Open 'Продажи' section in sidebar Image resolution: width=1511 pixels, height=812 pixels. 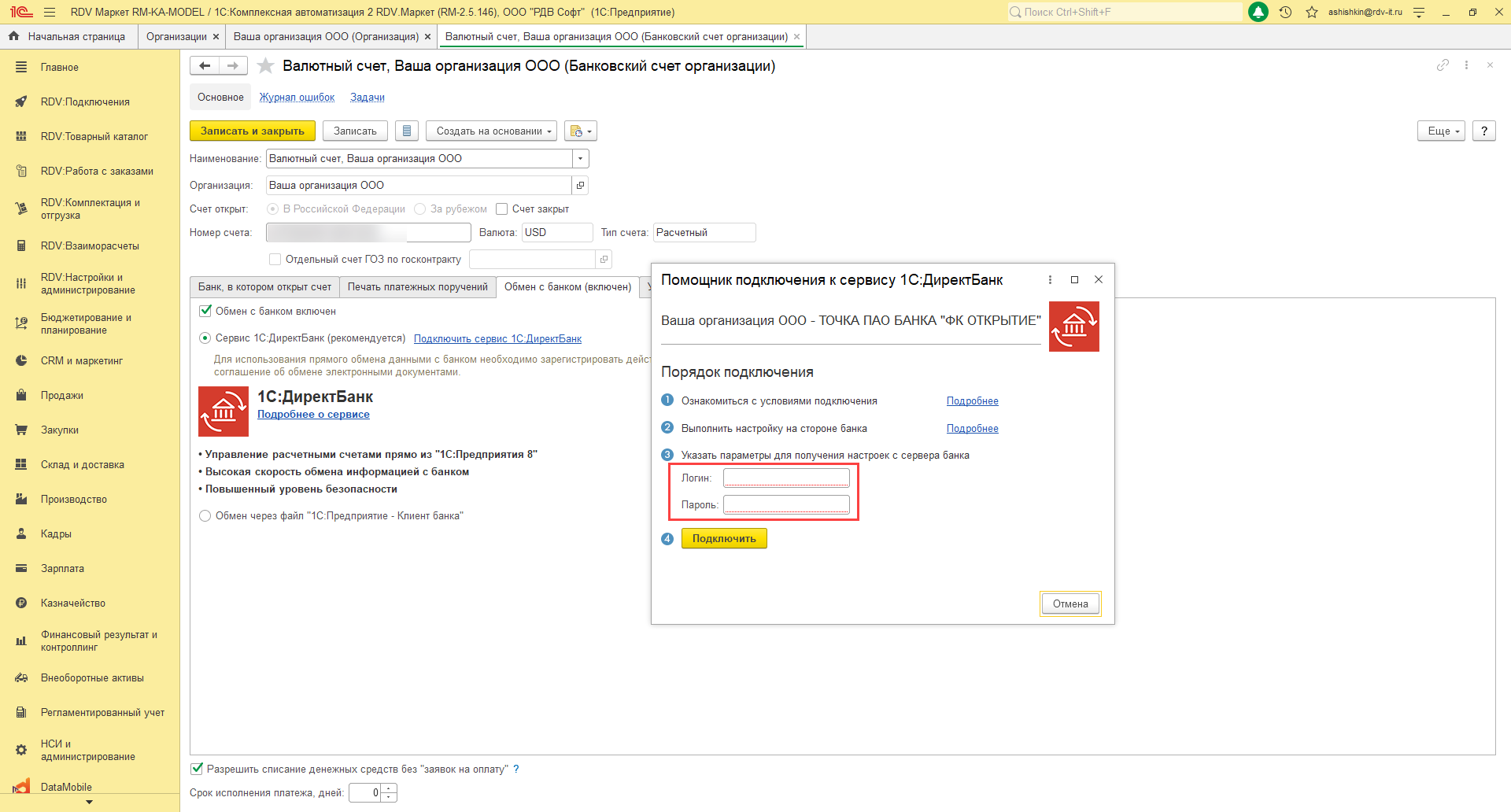[61, 395]
